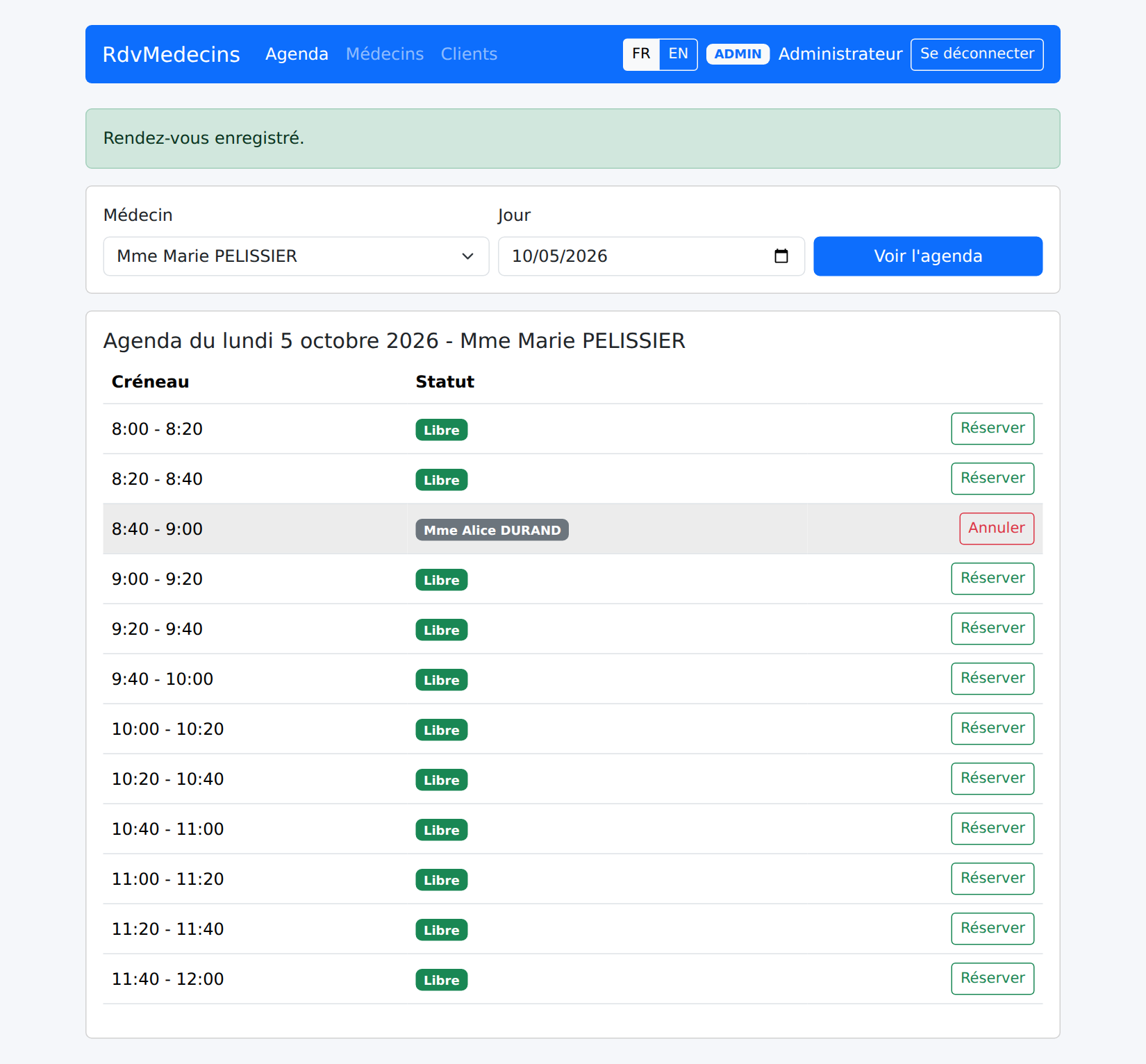The width and height of the screenshot is (1146, 1064).
Task: Click the RdvMedecins brand link
Action: [x=171, y=54]
